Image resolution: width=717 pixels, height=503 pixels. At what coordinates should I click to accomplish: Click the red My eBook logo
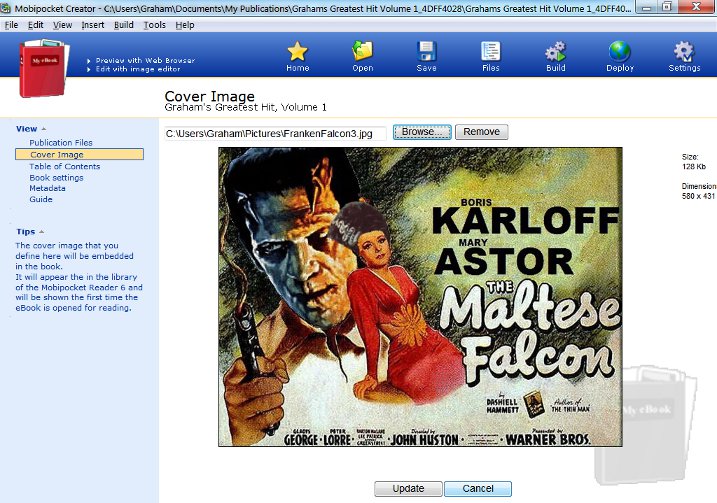click(x=44, y=68)
